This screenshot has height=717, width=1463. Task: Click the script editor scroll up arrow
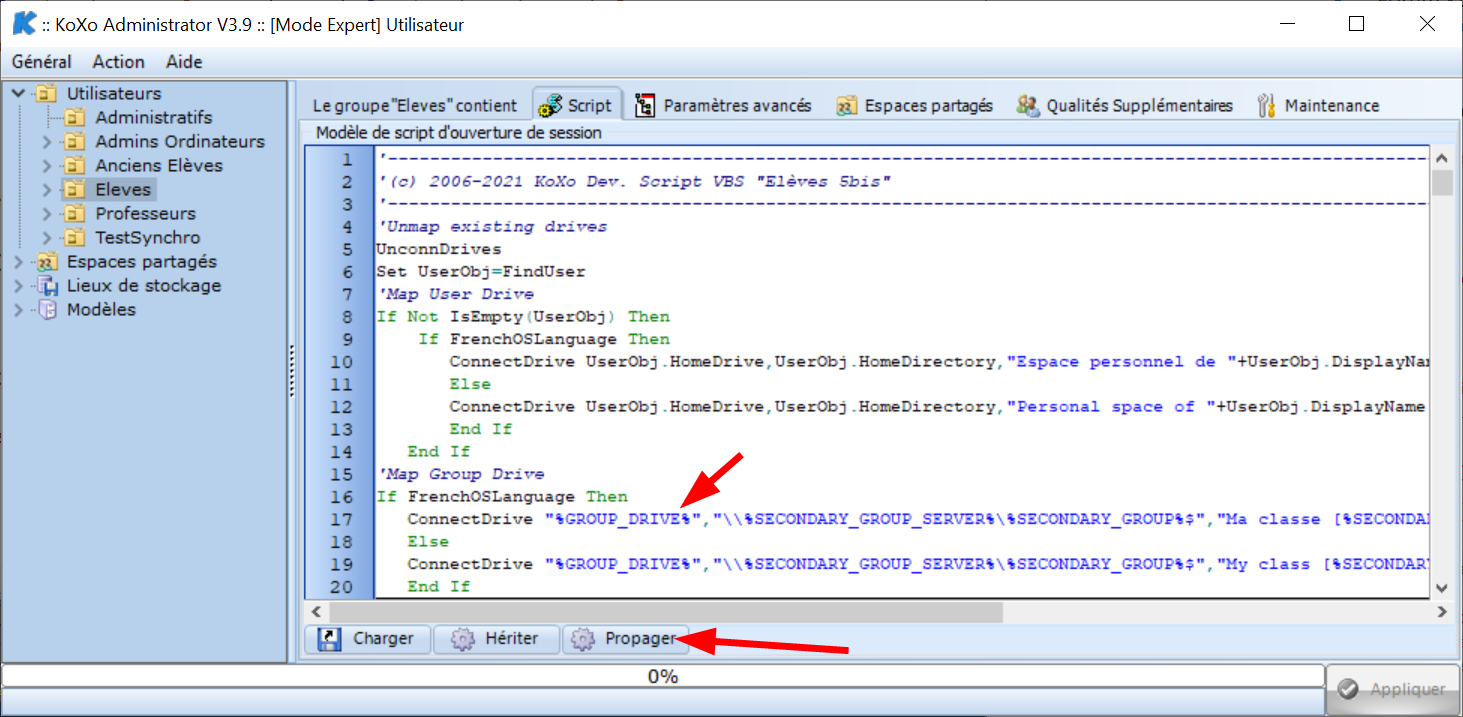[x=1442, y=158]
